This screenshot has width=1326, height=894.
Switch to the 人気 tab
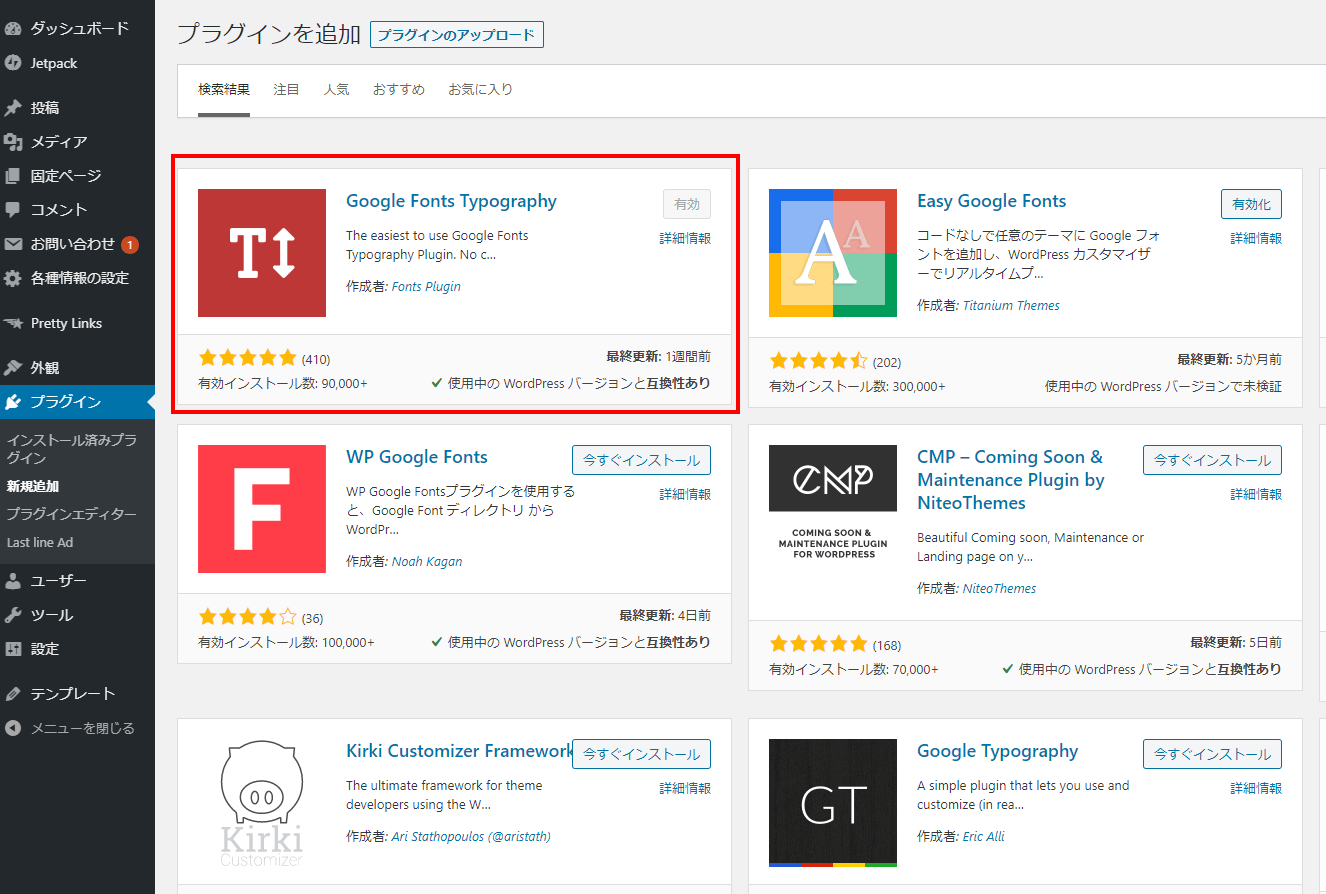336,89
